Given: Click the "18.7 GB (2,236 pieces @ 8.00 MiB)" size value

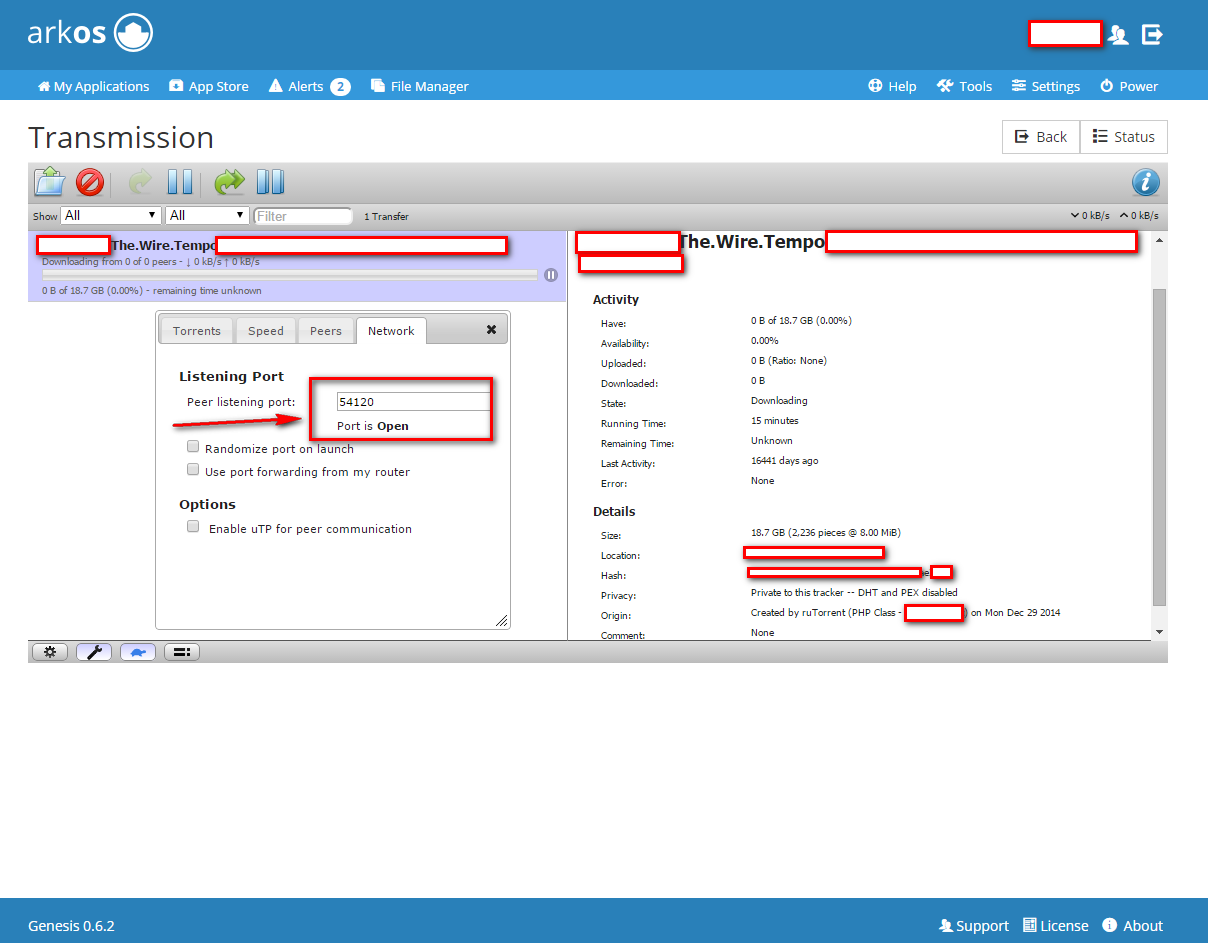Looking at the screenshot, I should click(x=826, y=533).
